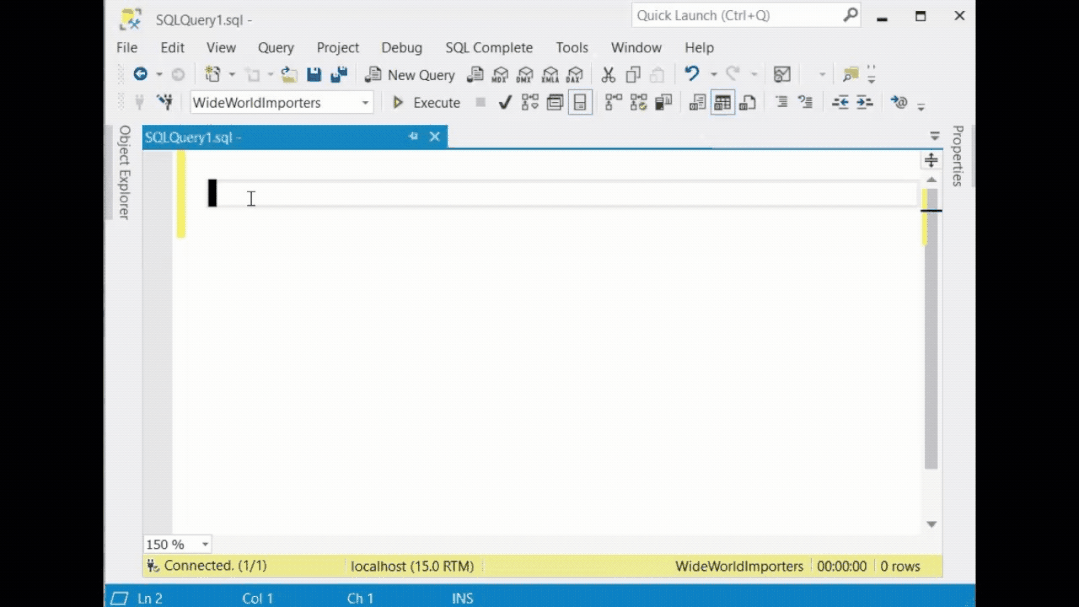Click in the Quick Launch search box
Viewport: 1079px width, 607px height.
(735, 16)
